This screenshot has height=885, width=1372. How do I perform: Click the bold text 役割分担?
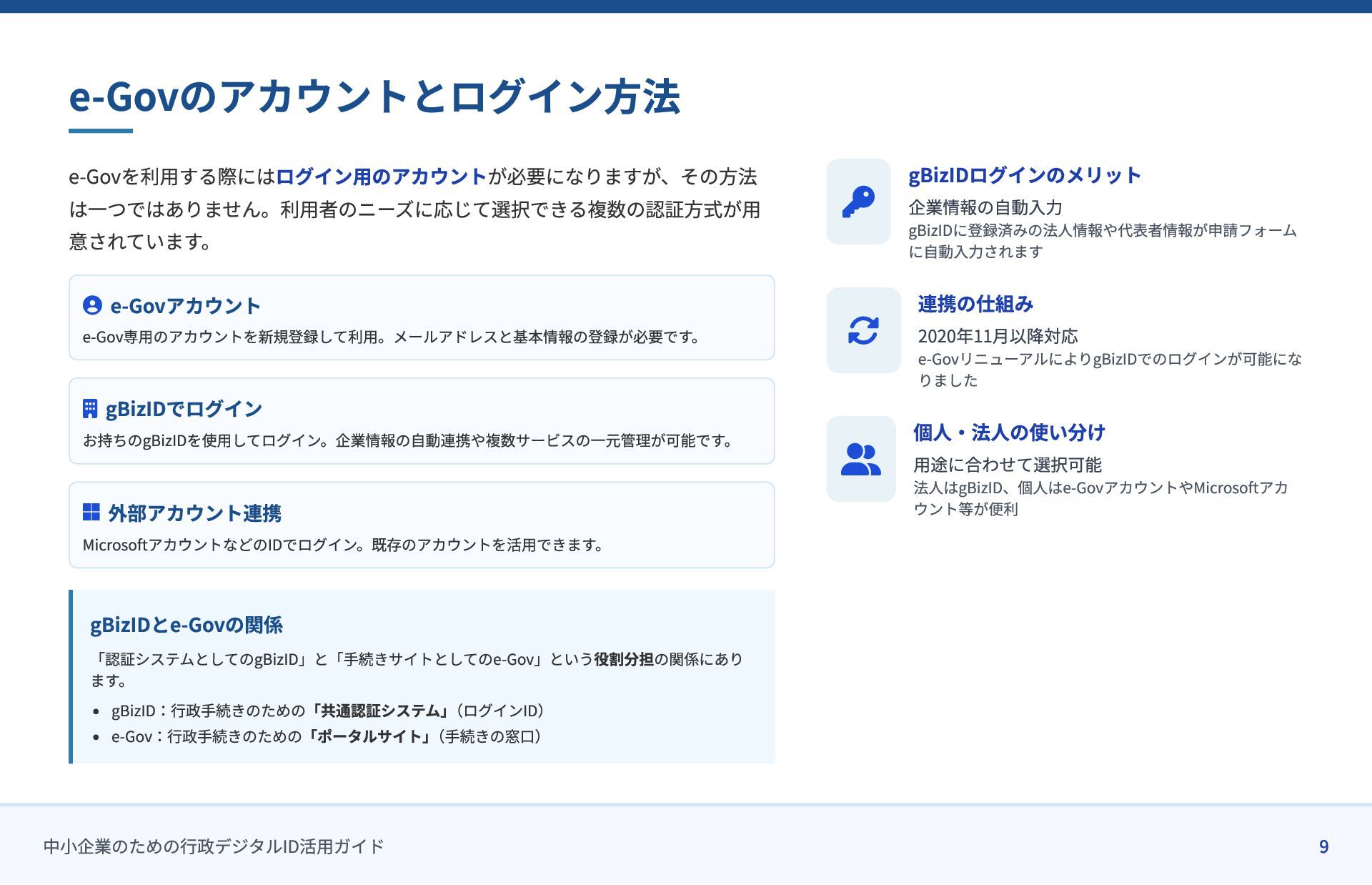[624, 659]
